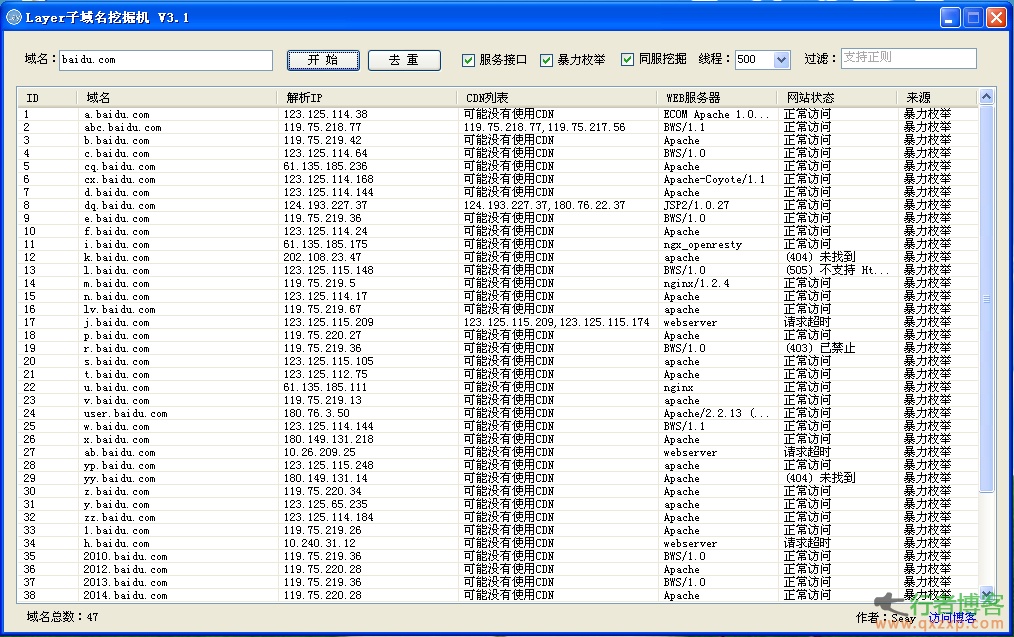Screen dimensions: 1014x637
Task: Click Apache-Coyote/1.1 server cell
Action: tap(714, 179)
